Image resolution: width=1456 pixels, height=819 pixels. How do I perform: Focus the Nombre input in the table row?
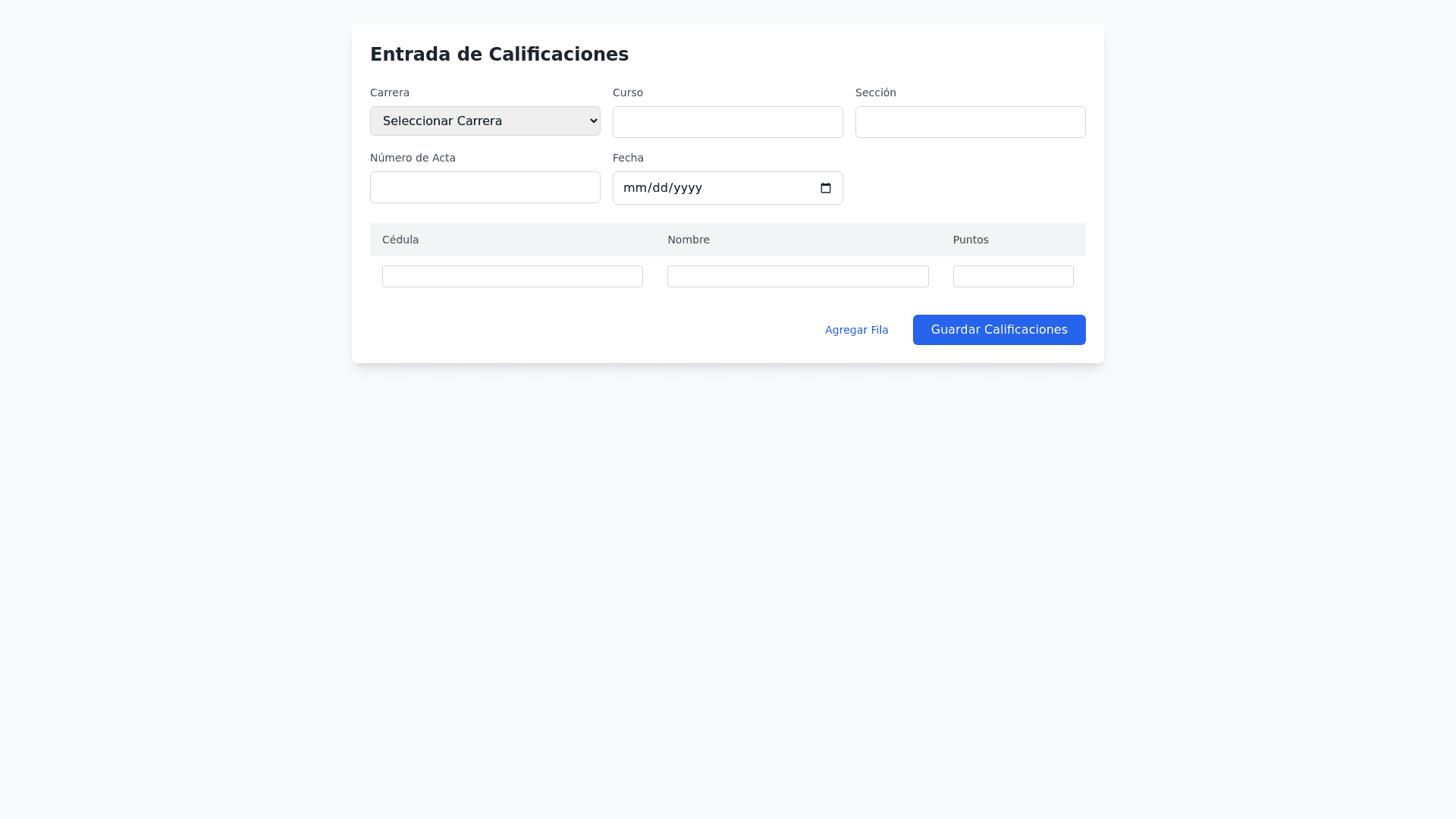798,276
